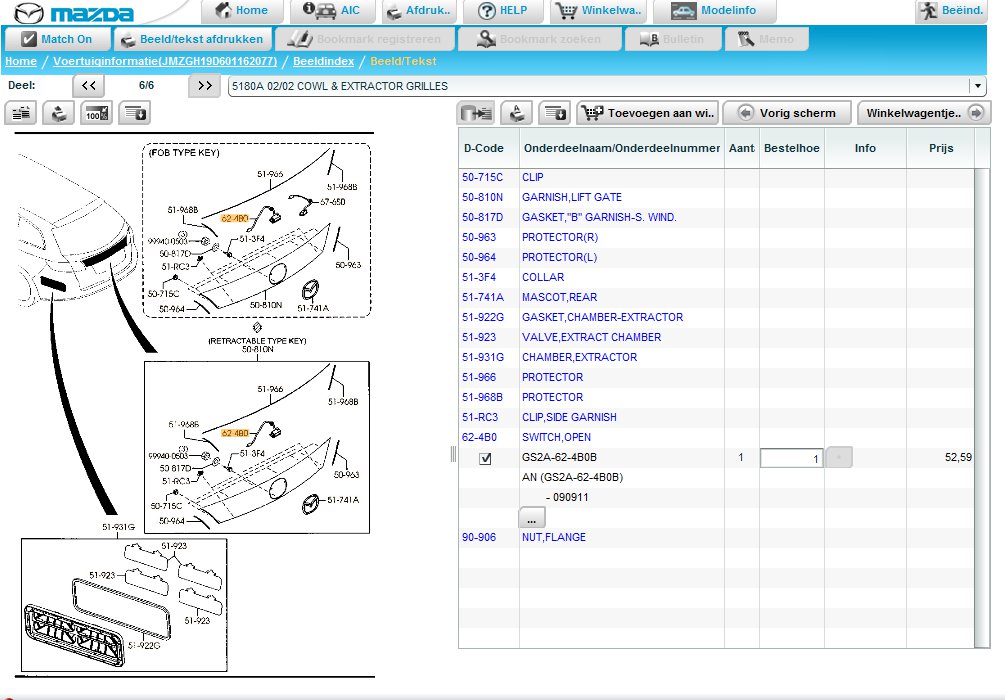
Task: Toggle the Match On button
Action: click(56, 40)
